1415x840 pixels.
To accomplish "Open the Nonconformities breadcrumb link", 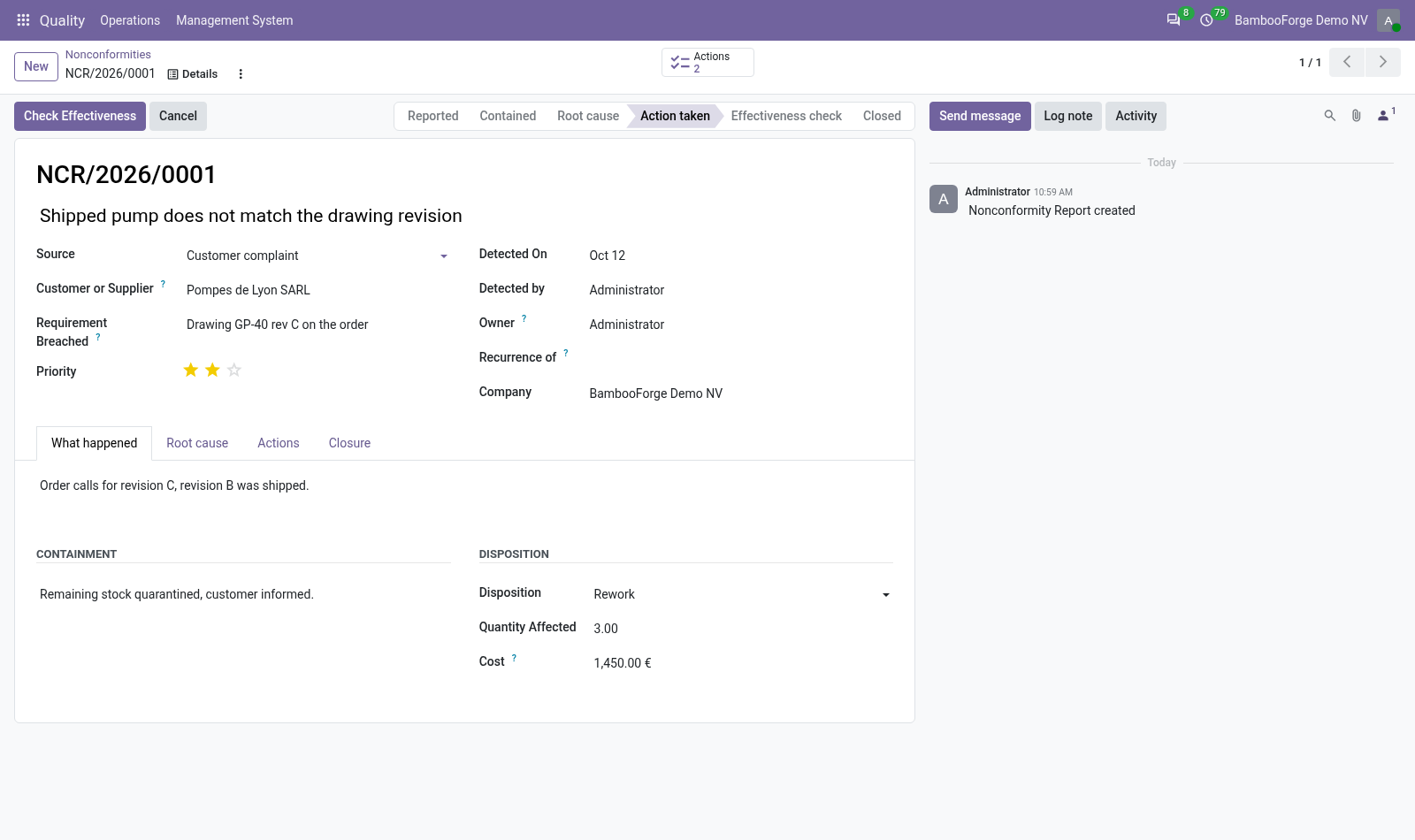I will click(x=108, y=55).
